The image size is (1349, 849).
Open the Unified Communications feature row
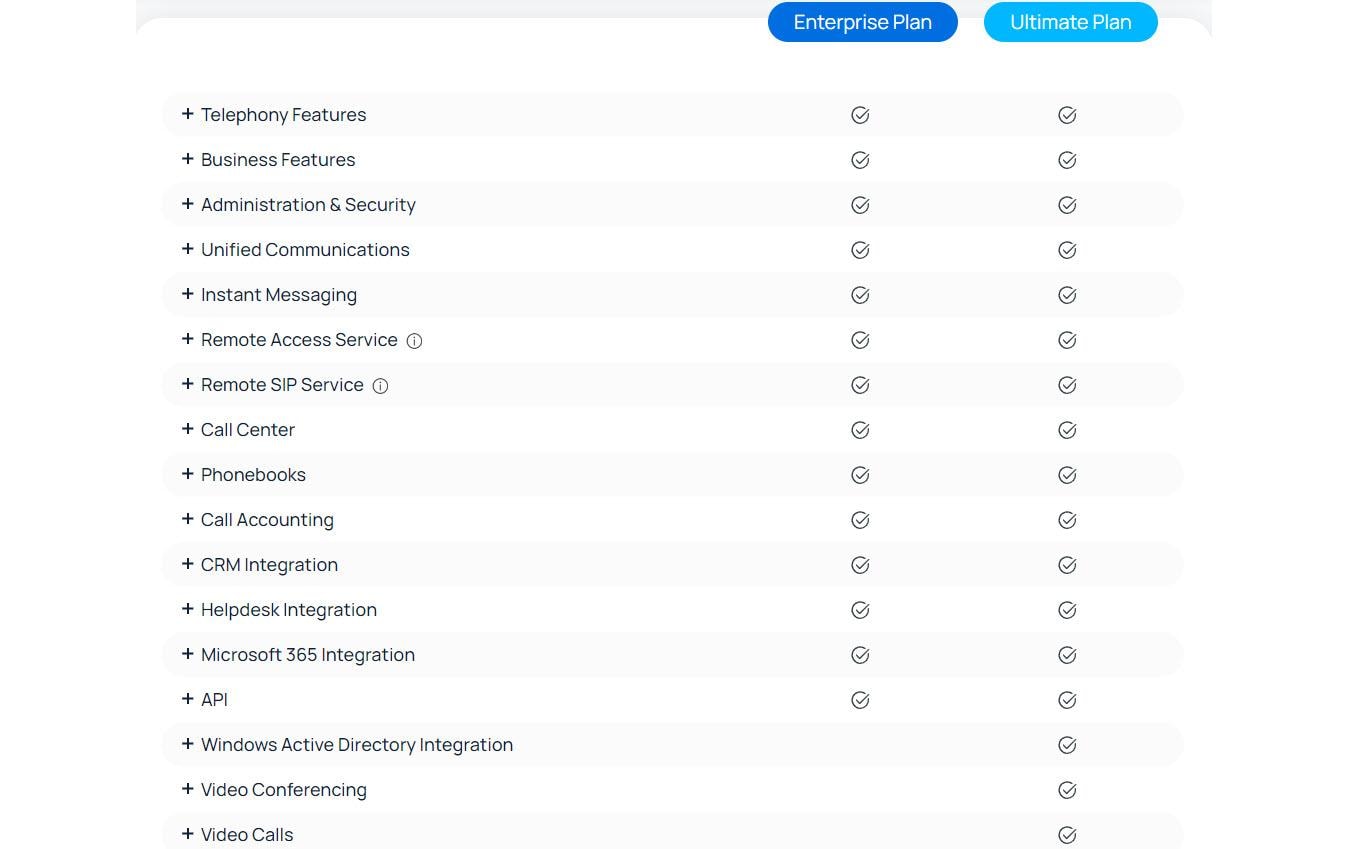click(x=304, y=250)
